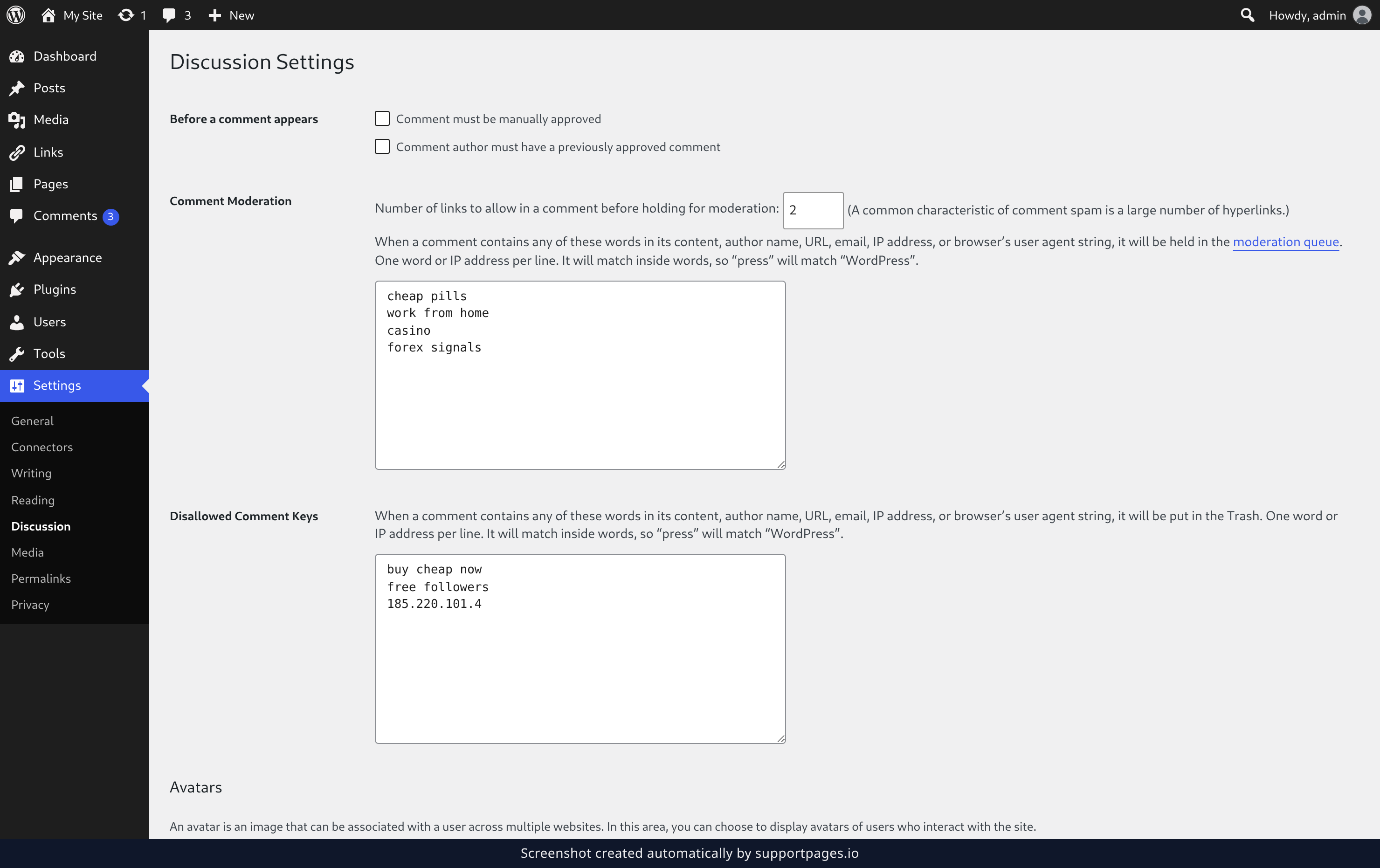Click the Appearance paintbrush icon
The height and width of the screenshot is (868, 1380).
[x=17, y=258]
